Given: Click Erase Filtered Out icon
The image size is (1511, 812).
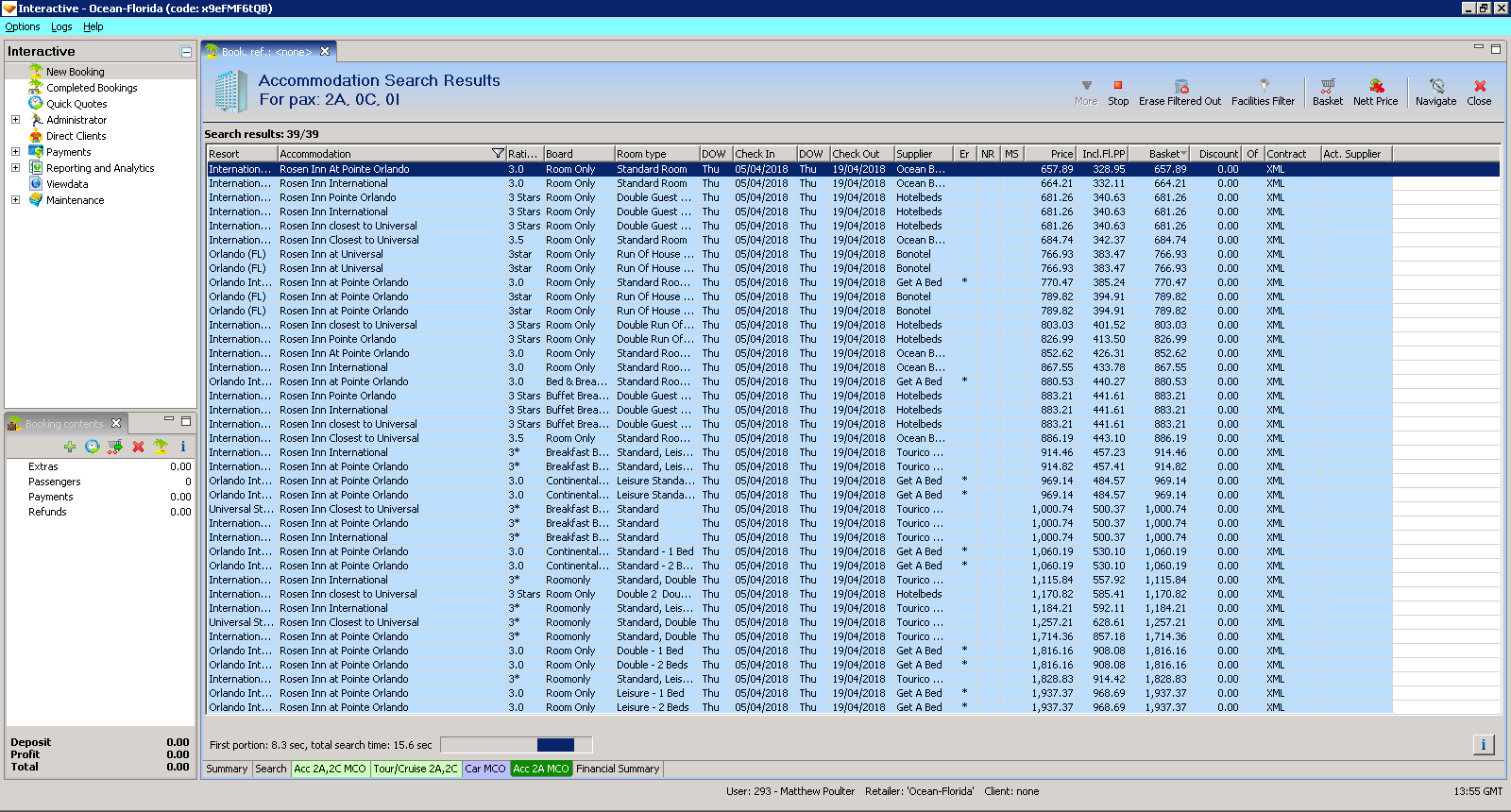Looking at the screenshot, I should (x=1180, y=86).
